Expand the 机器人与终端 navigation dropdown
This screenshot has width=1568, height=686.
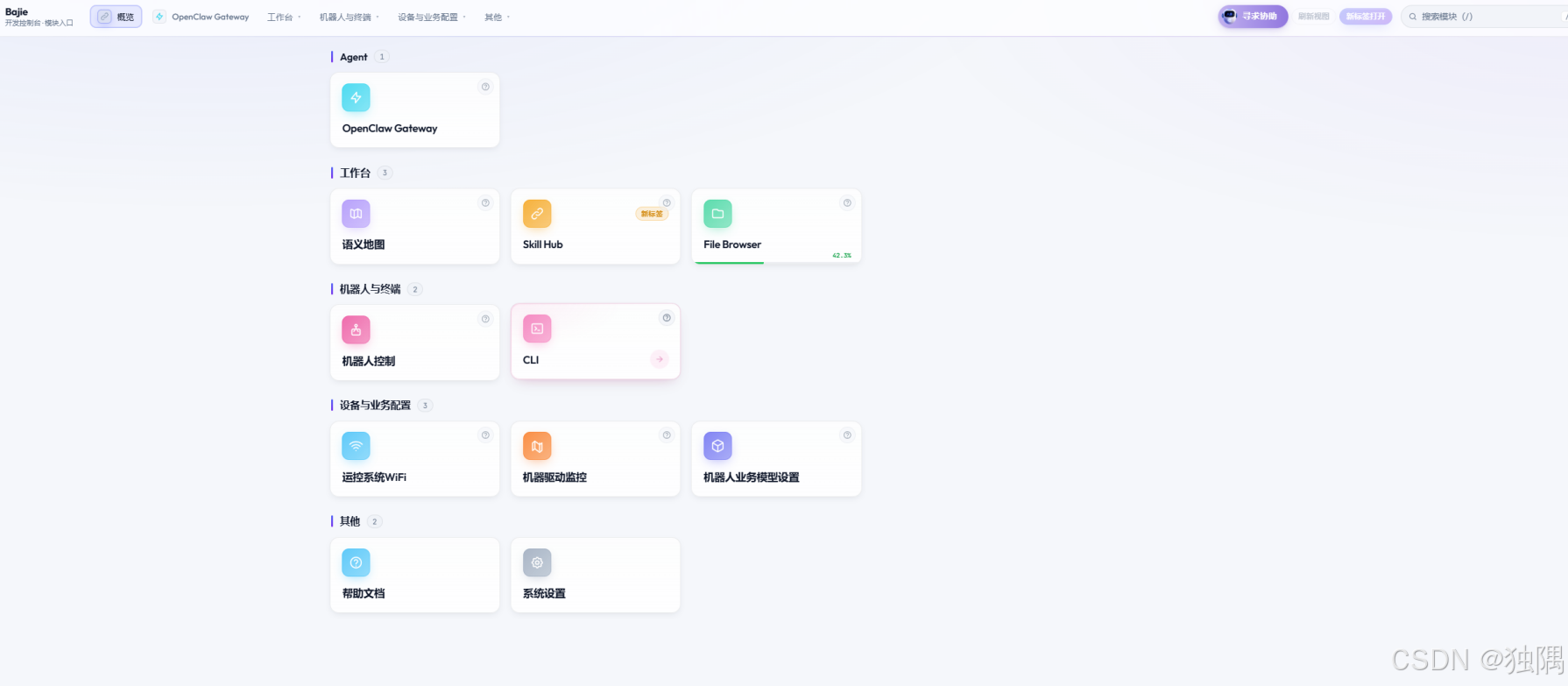(x=349, y=17)
